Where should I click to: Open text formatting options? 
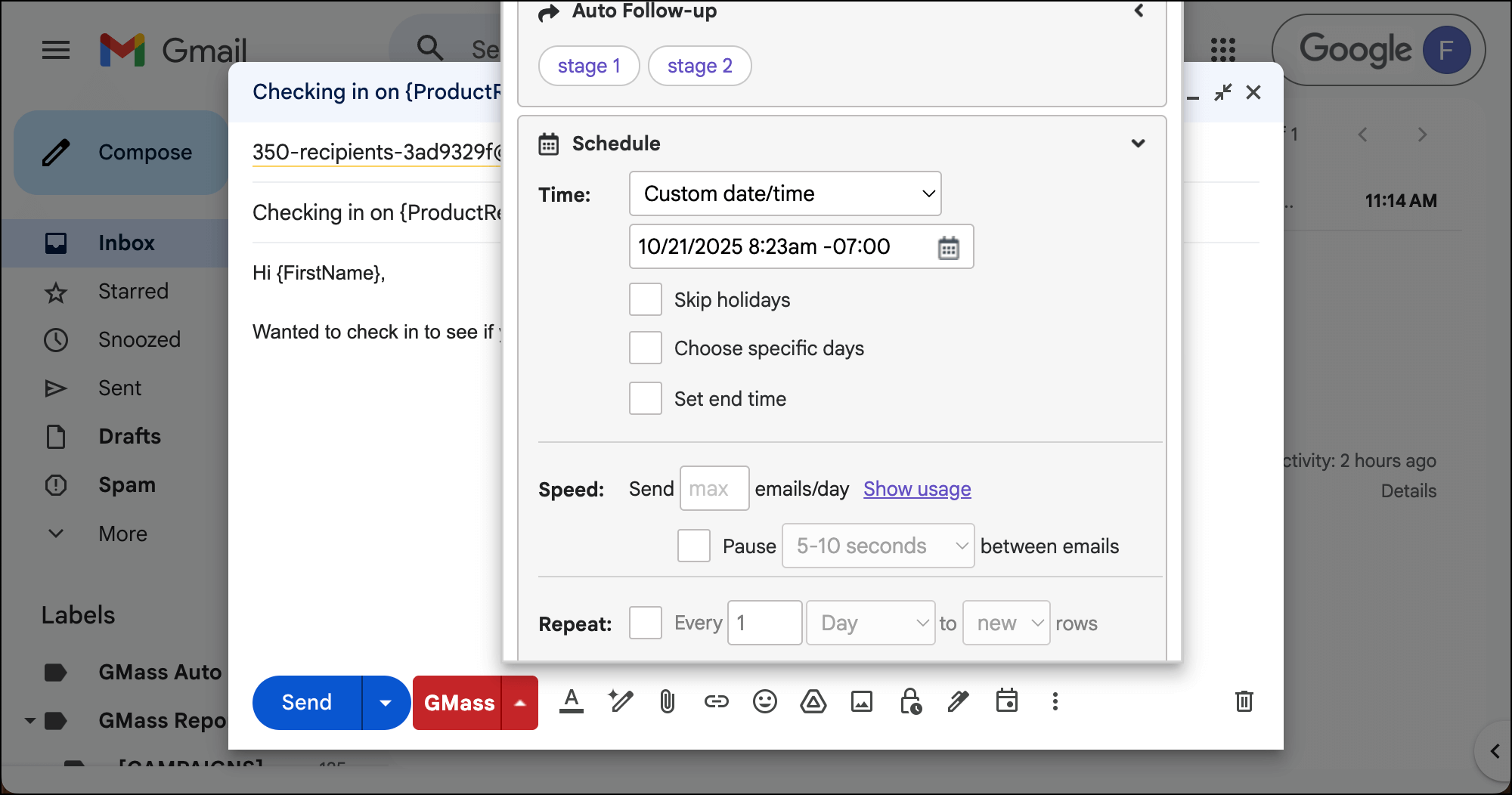pos(572,702)
